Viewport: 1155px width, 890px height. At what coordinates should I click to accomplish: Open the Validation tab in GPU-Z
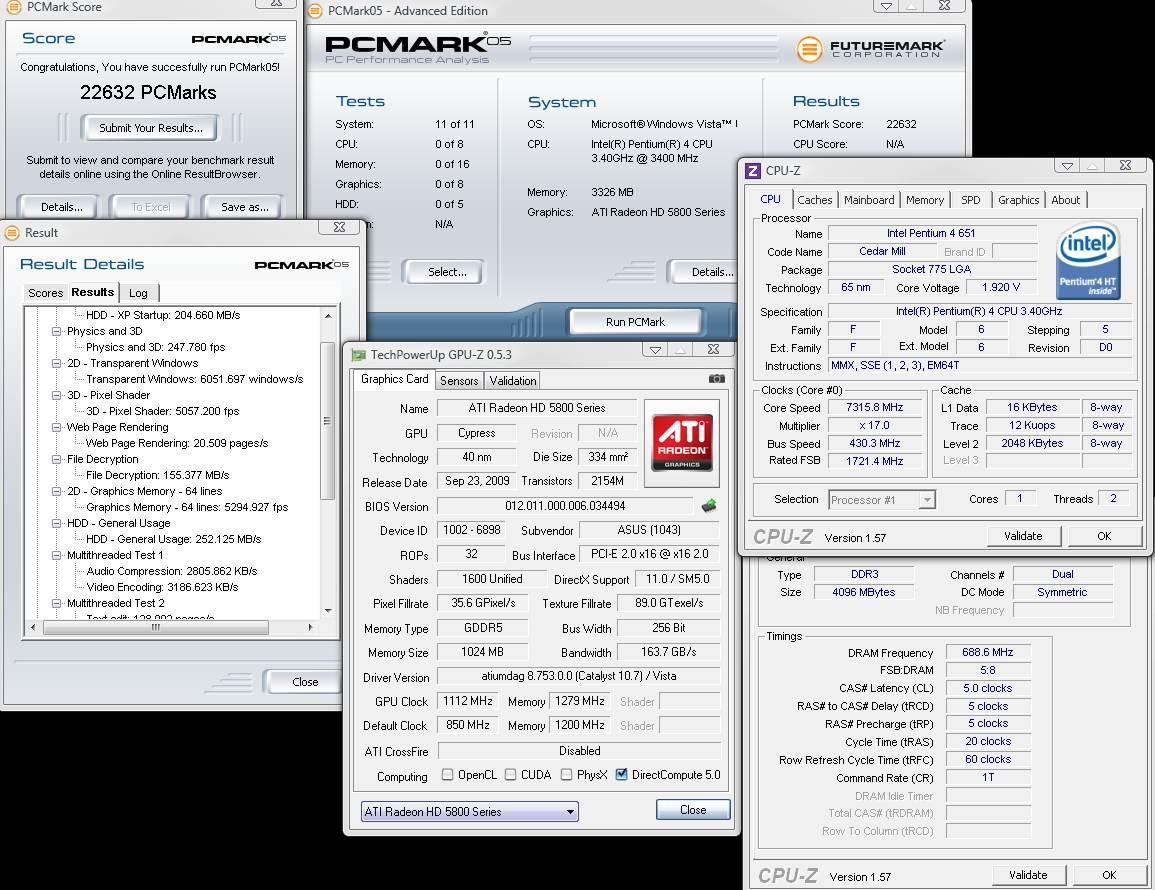pyautogui.click(x=513, y=380)
